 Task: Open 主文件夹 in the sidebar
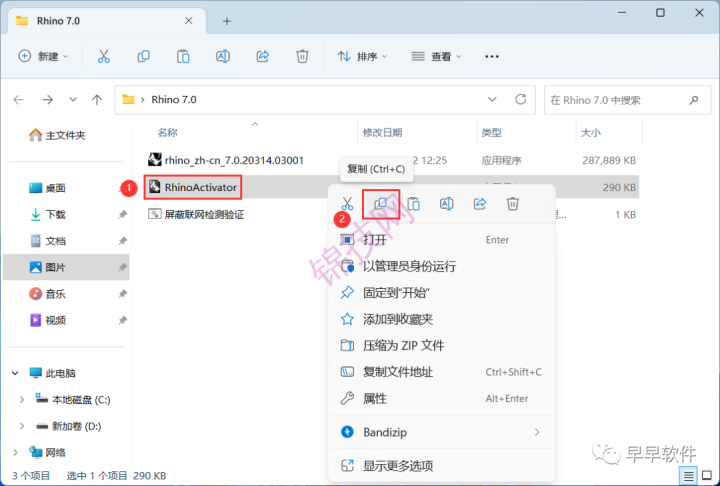click(57, 135)
